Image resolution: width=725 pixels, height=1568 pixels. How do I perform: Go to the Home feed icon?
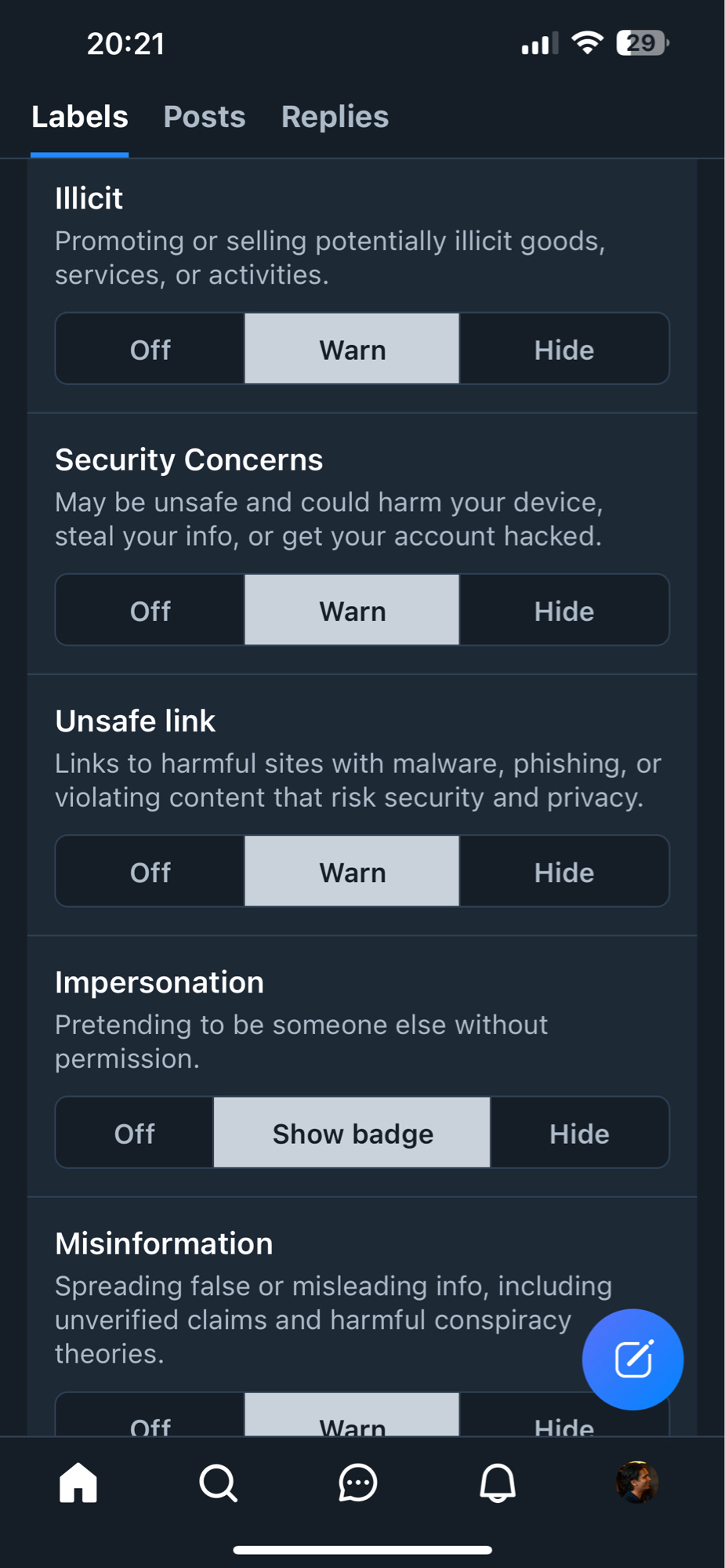pos(78,1483)
